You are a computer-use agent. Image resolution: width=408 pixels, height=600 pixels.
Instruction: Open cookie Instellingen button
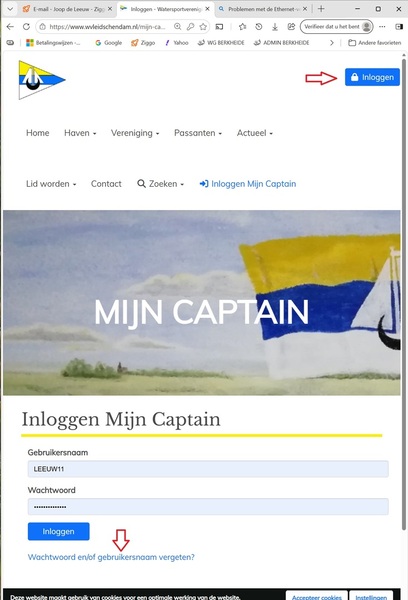coord(371,596)
